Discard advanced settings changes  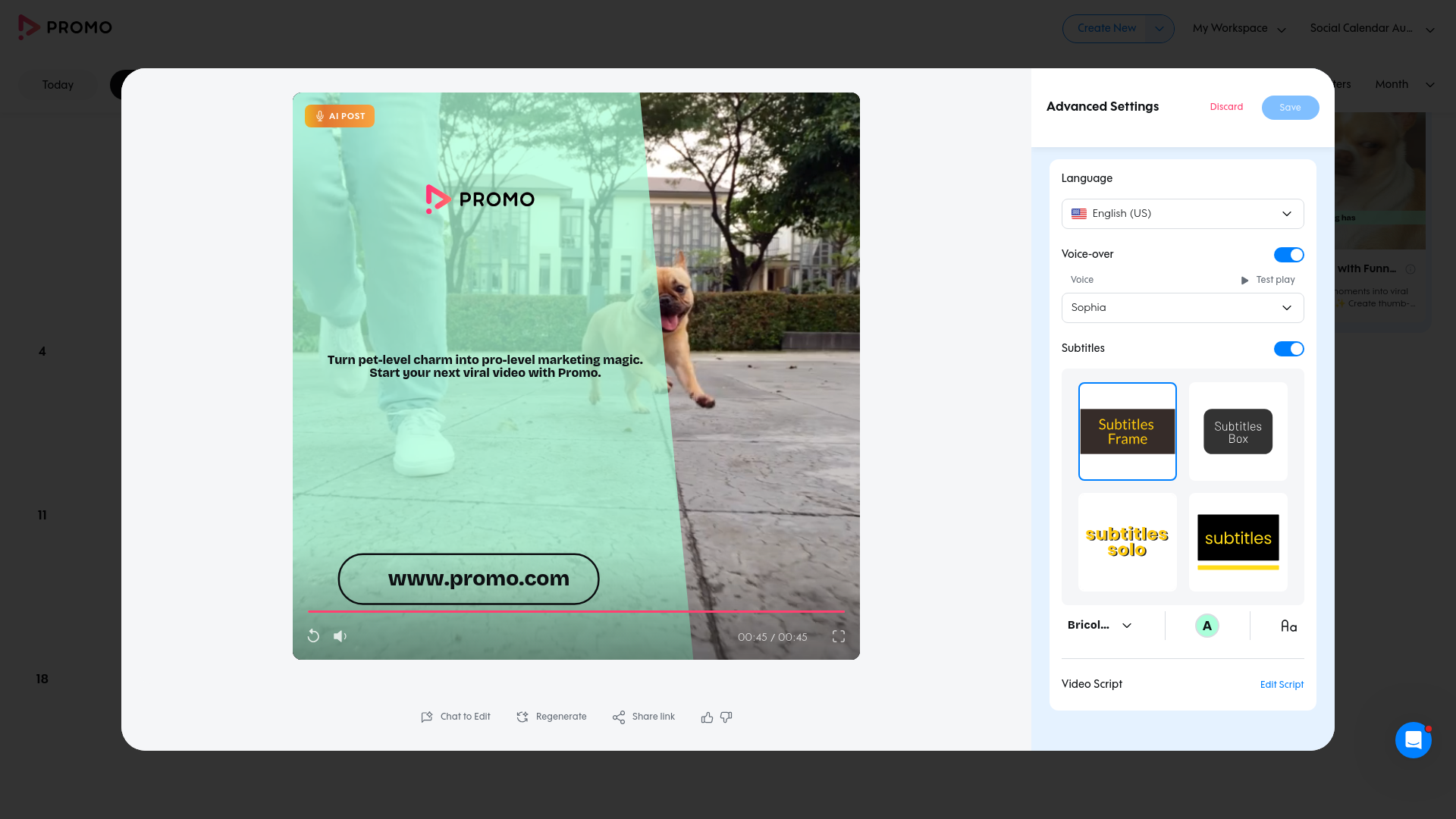point(1226,107)
